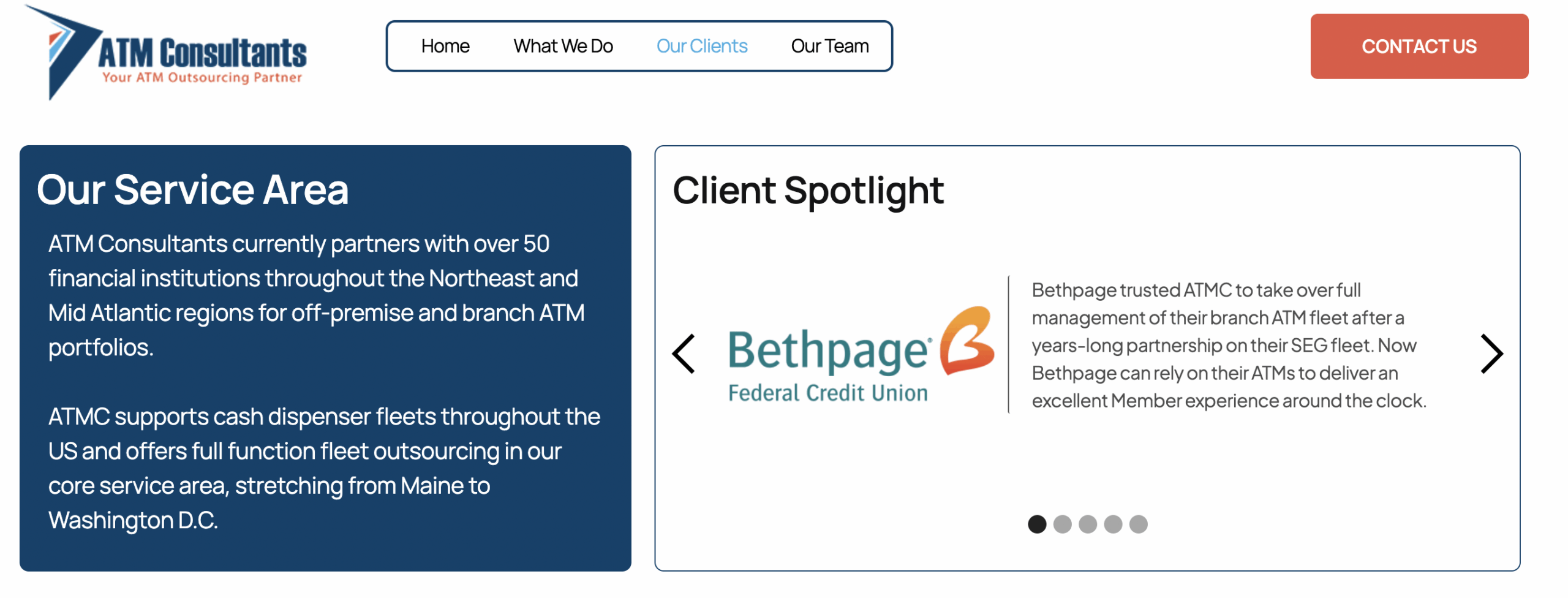This screenshot has width=1568, height=598.
Task: Click the arrow emblem in ATM Consultants logo
Action: coord(67,49)
